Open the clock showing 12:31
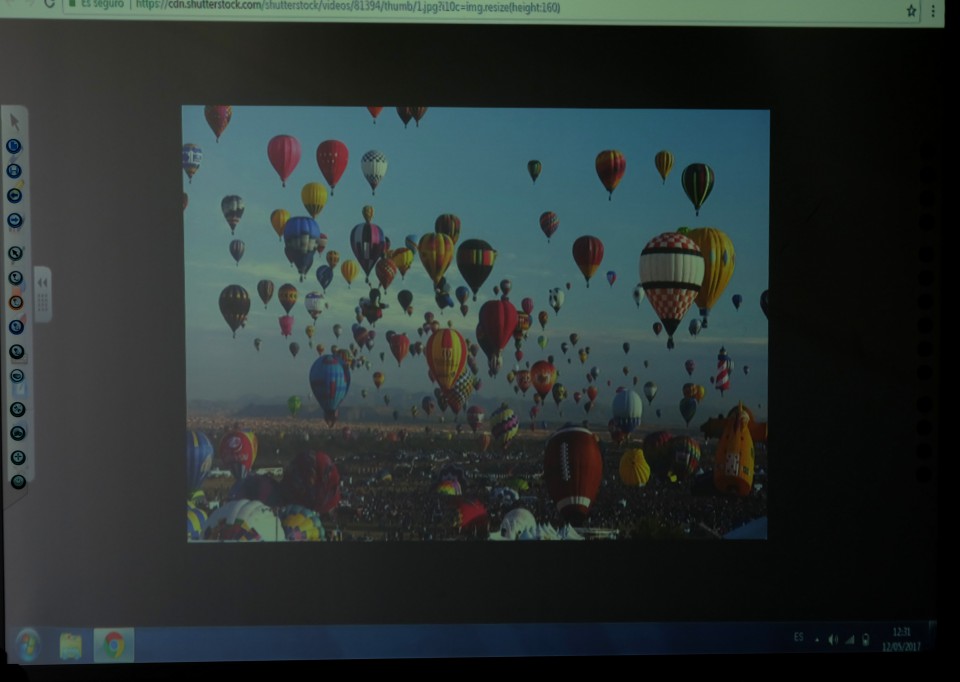The width and height of the screenshot is (960, 682). coord(902,639)
